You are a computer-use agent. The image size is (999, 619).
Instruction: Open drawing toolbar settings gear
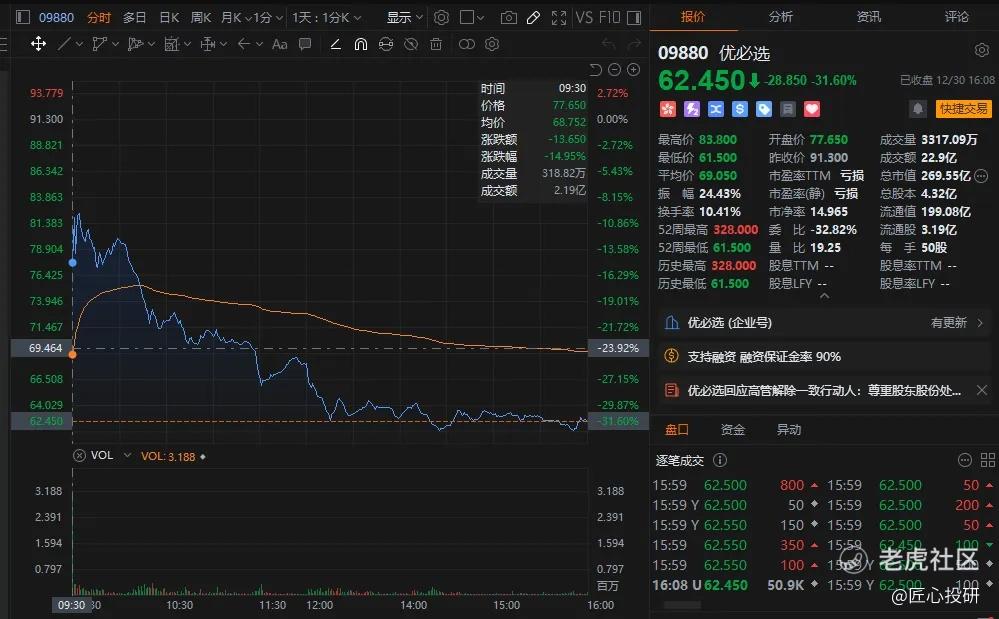click(492, 44)
